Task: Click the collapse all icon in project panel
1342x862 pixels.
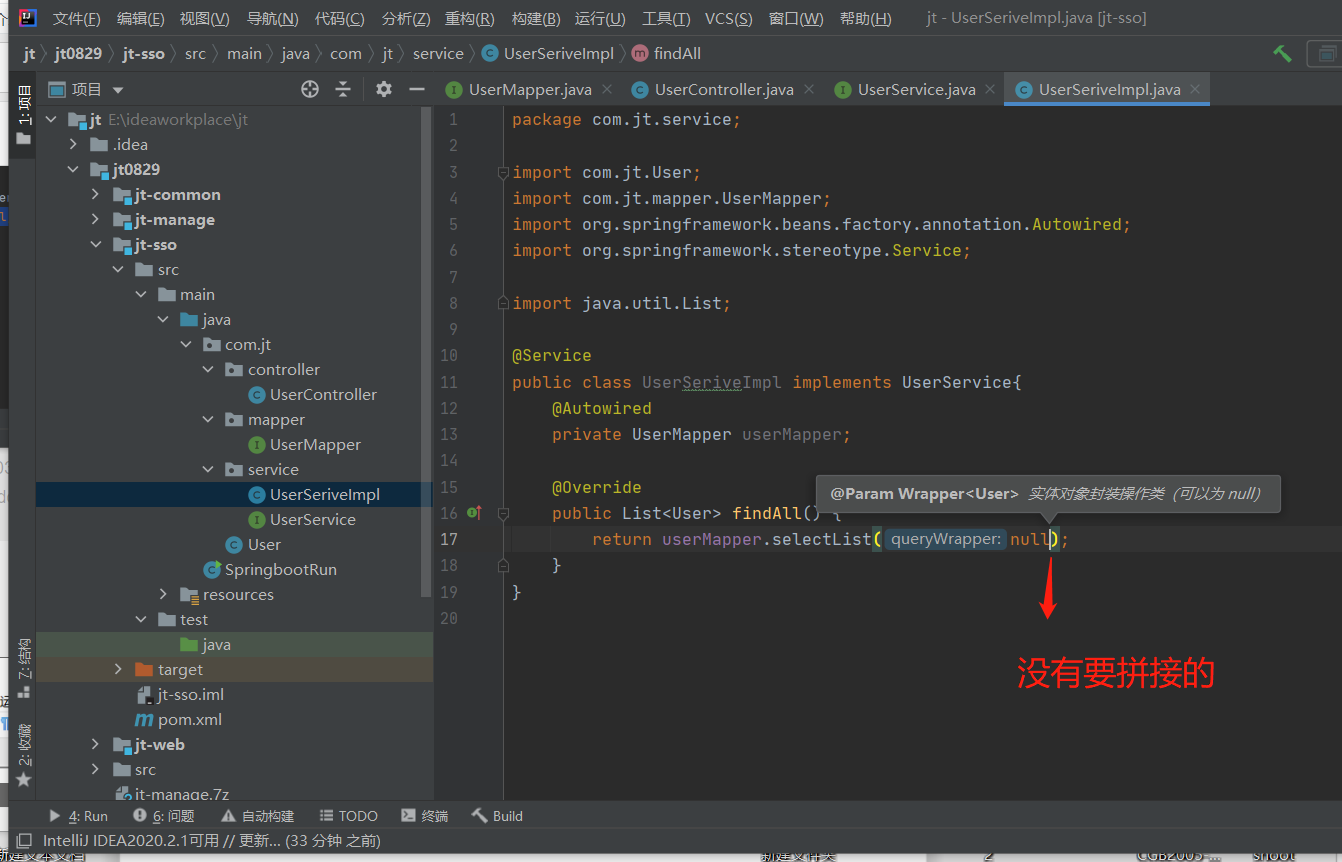Action: [x=343, y=89]
